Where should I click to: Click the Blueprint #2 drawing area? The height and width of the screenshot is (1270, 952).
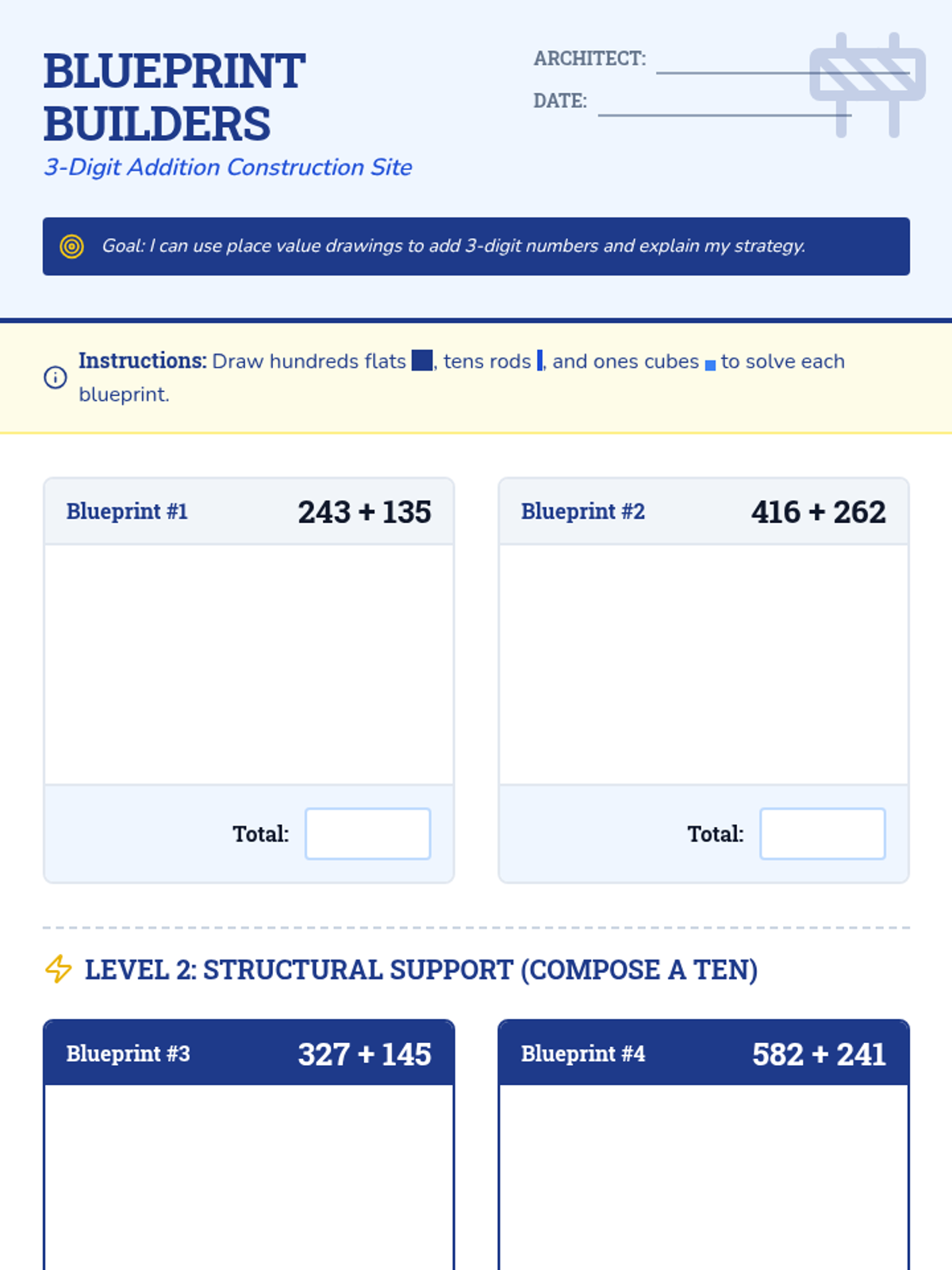(704, 664)
